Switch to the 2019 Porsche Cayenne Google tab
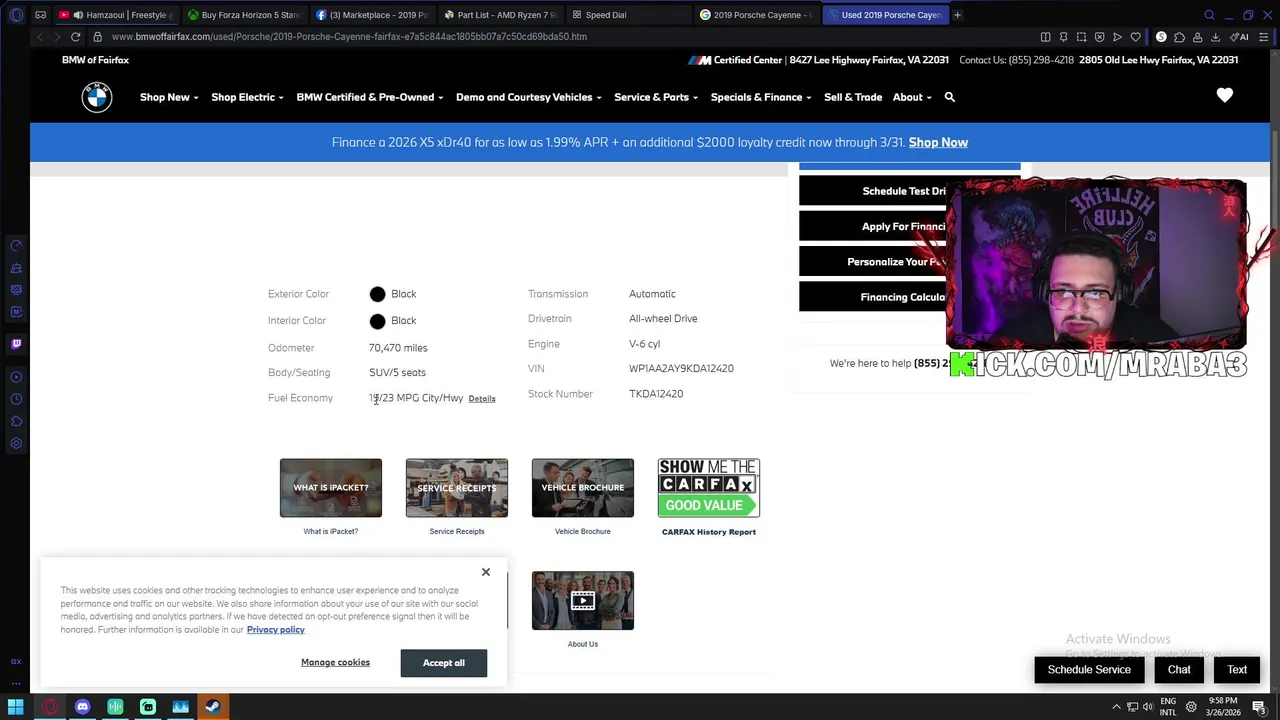Screen dimensions: 1280x720 (756, 15)
